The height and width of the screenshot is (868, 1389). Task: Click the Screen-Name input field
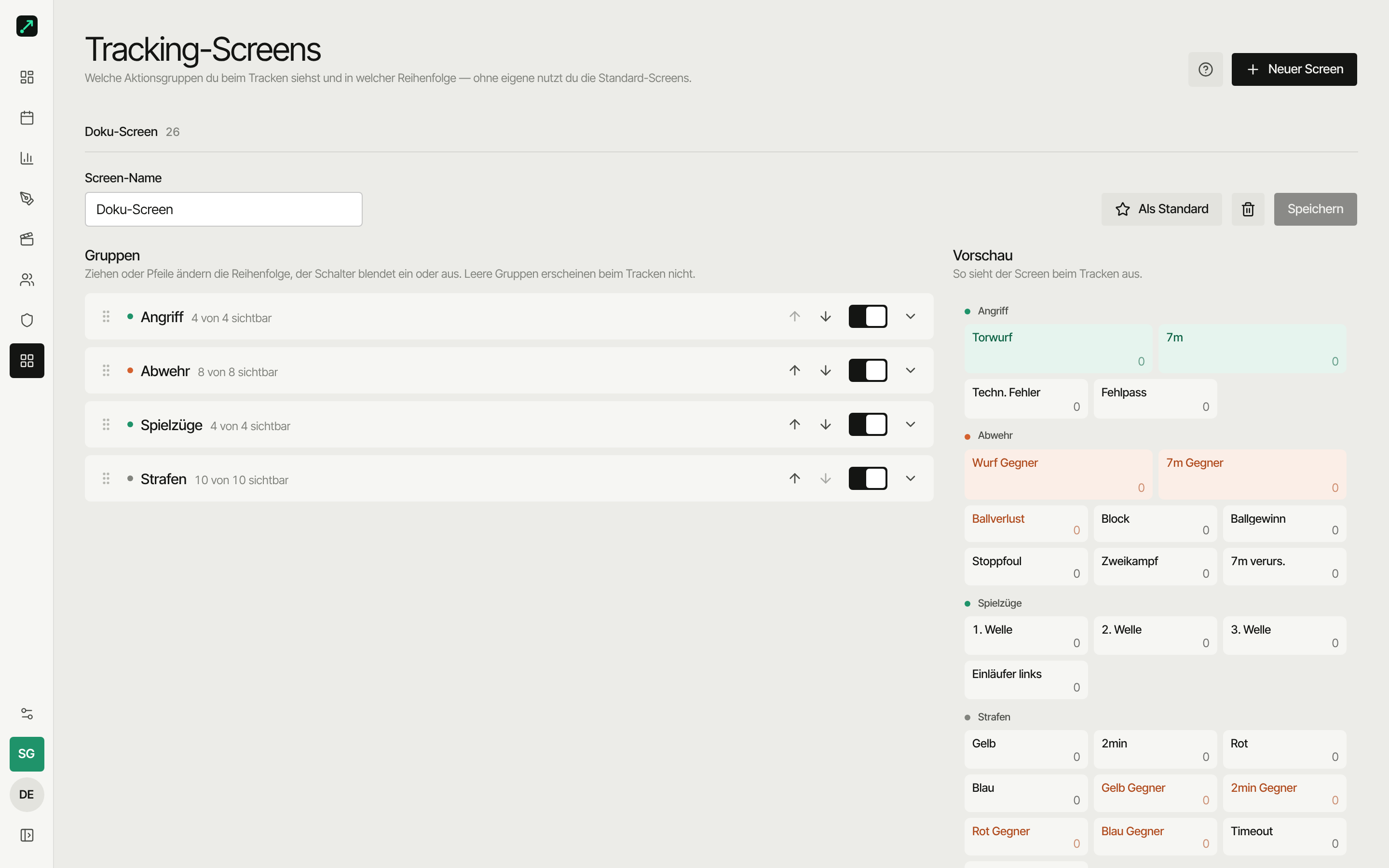(x=223, y=209)
